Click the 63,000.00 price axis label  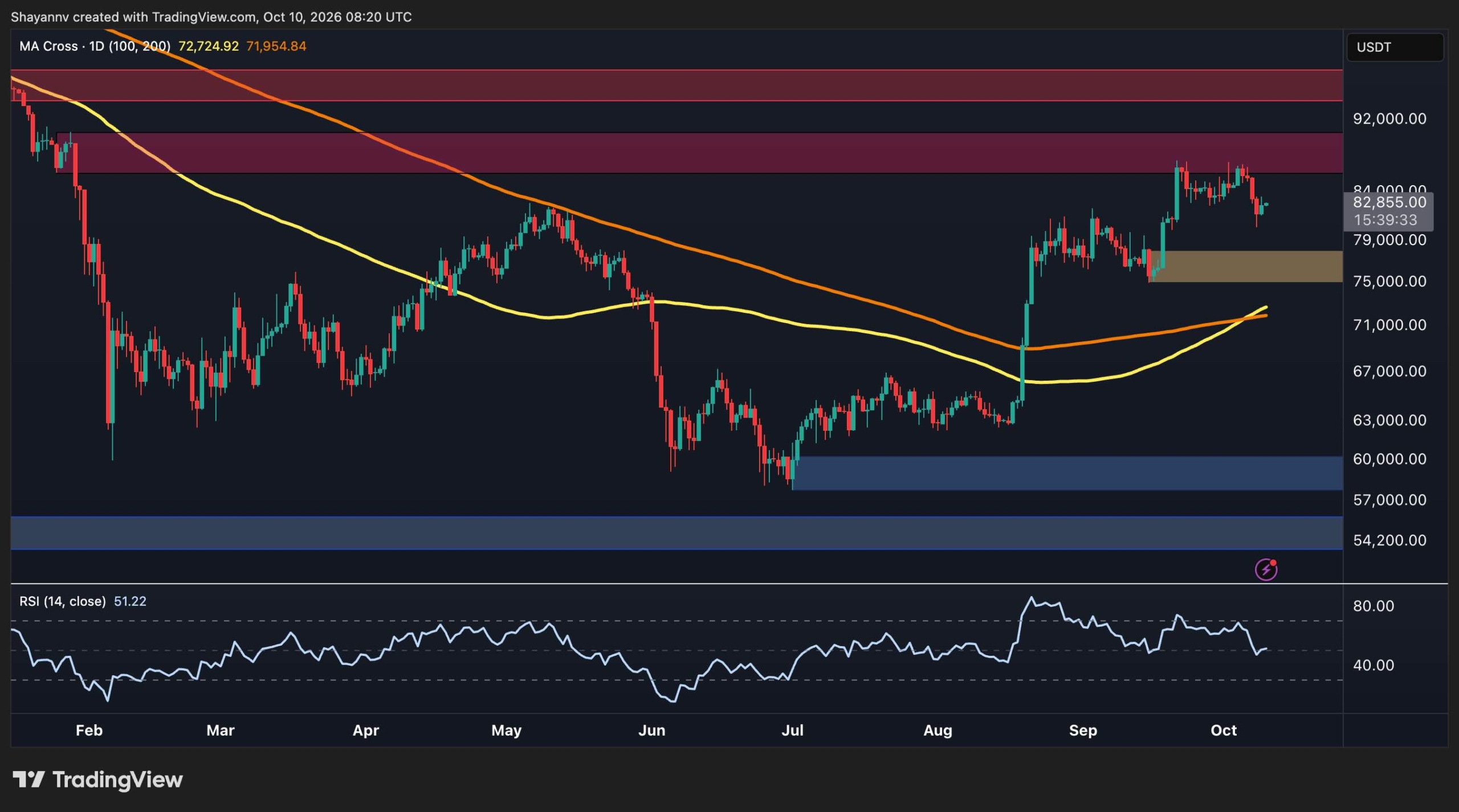(1389, 421)
